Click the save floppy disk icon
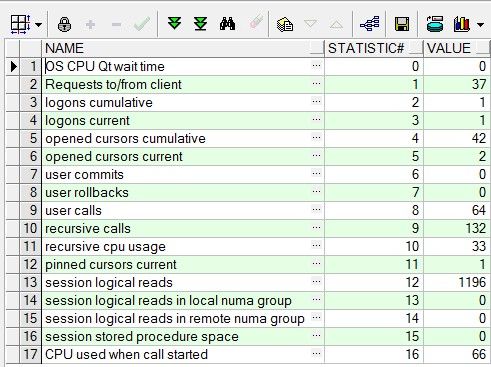This screenshot has width=491, height=367. [x=402, y=24]
